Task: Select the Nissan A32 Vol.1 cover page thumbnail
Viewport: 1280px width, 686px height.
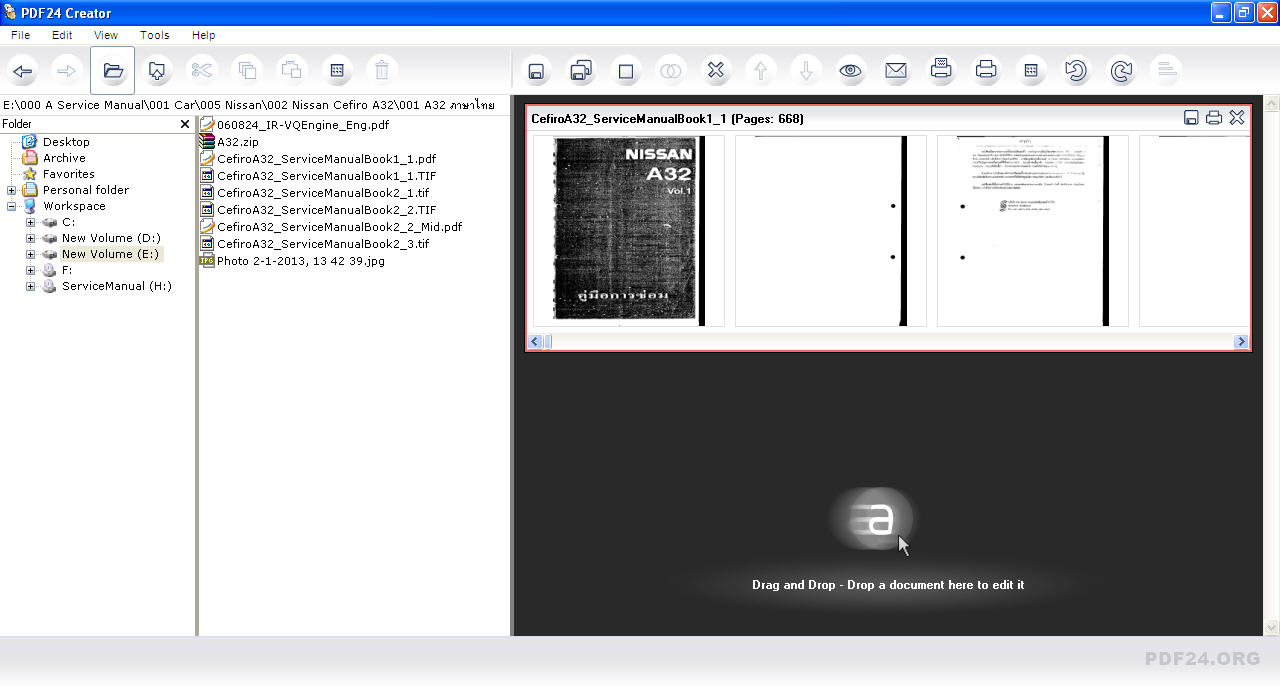Action: point(629,231)
